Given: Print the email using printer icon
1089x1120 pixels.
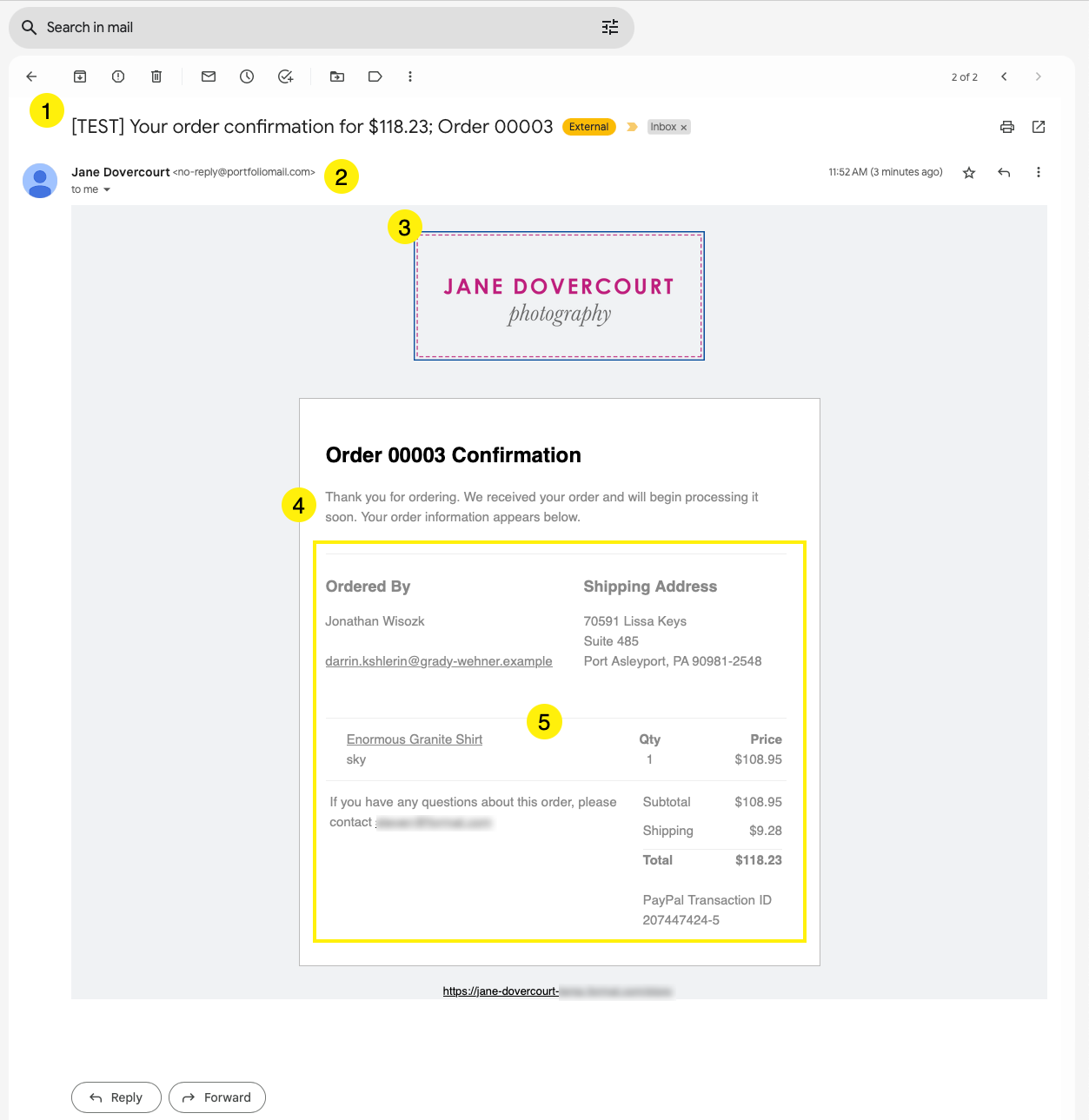Looking at the screenshot, I should [1007, 127].
